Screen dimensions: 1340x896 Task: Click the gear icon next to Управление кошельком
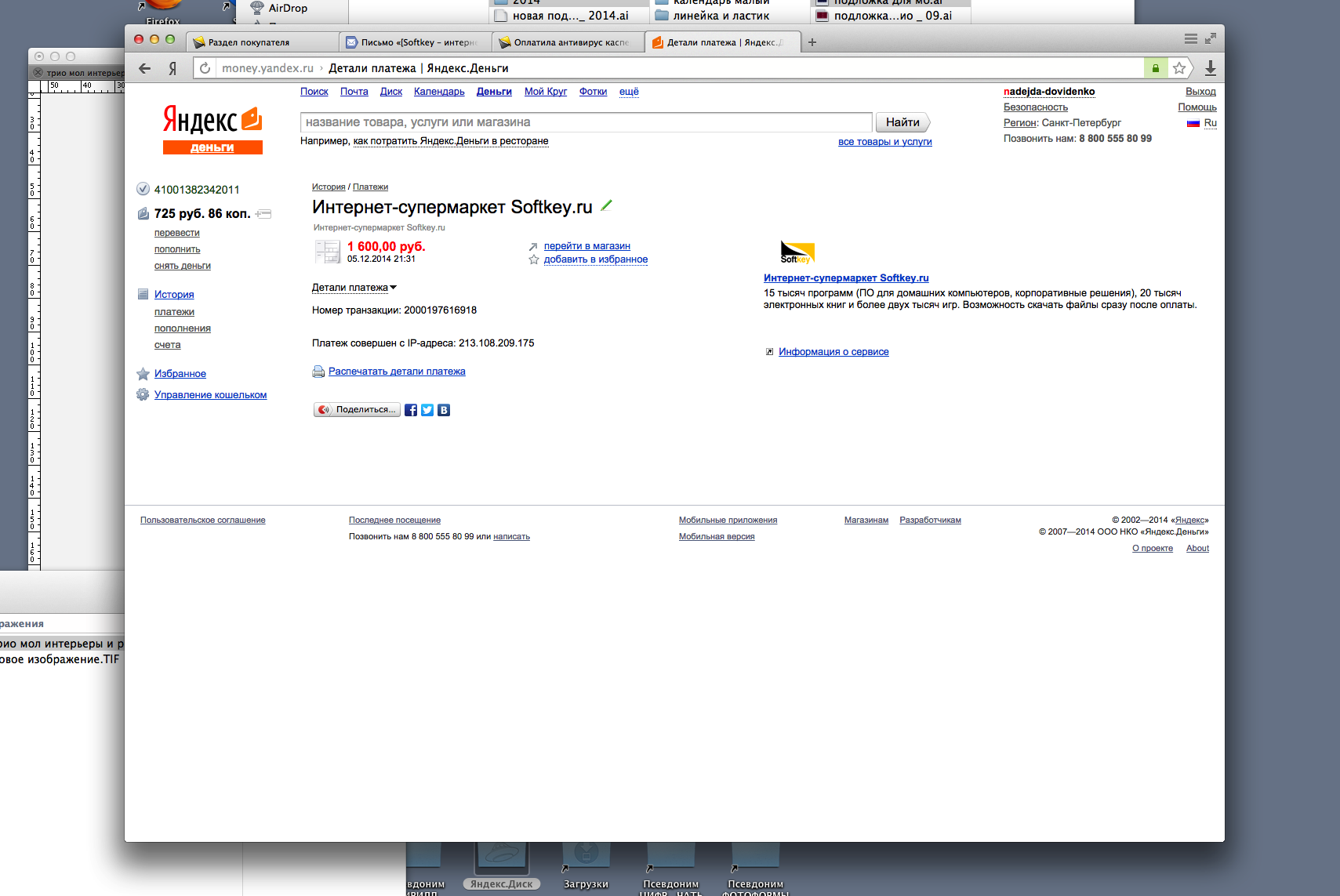pos(143,395)
